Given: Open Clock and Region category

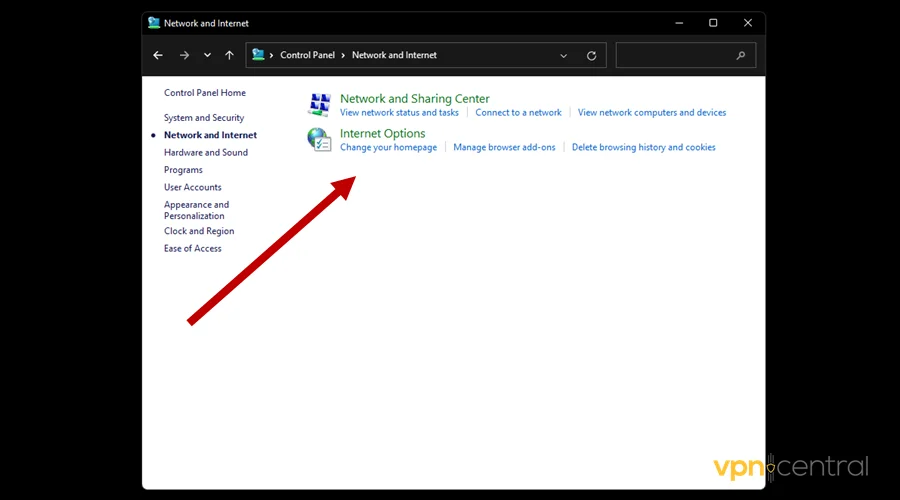Looking at the screenshot, I should (x=199, y=231).
